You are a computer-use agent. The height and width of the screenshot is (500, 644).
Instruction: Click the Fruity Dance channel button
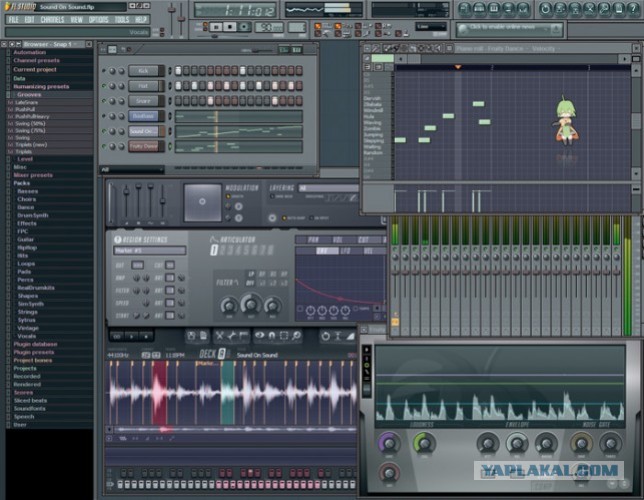coord(144,146)
